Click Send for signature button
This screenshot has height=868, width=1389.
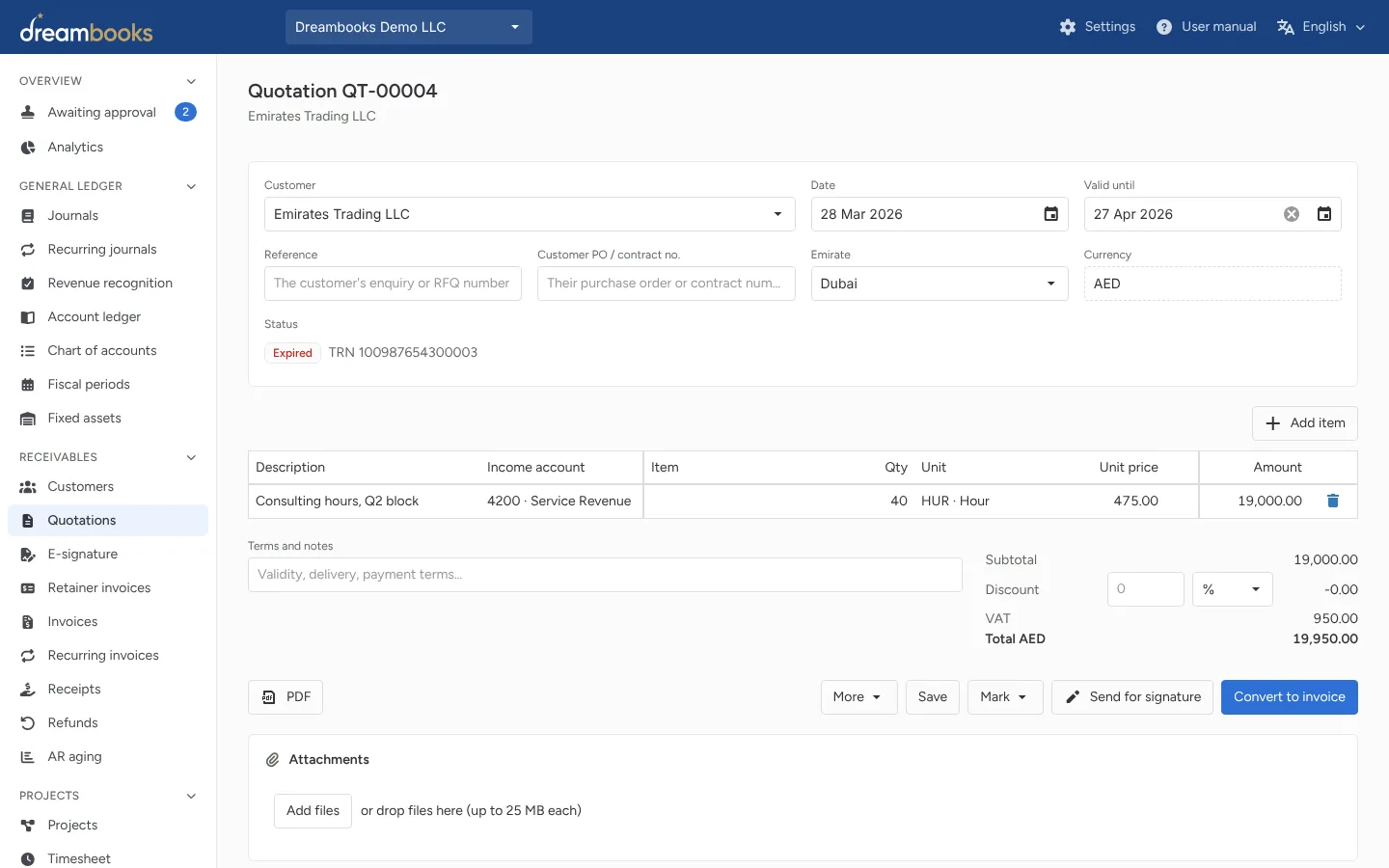click(x=1132, y=697)
